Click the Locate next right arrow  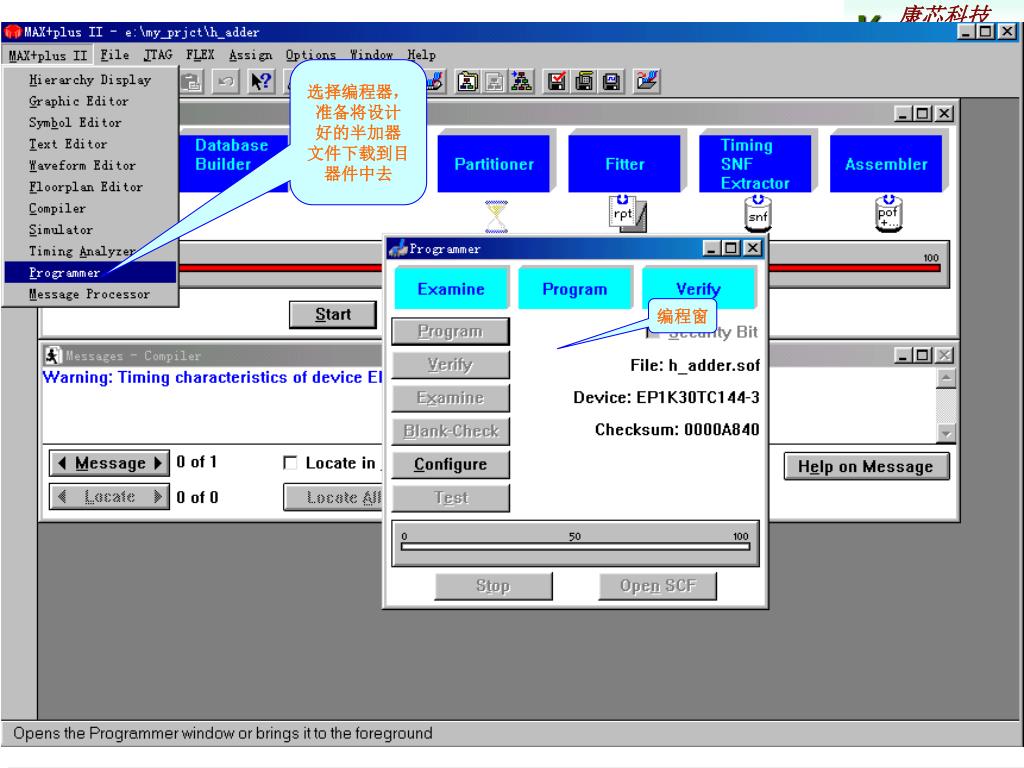pyautogui.click(x=157, y=496)
